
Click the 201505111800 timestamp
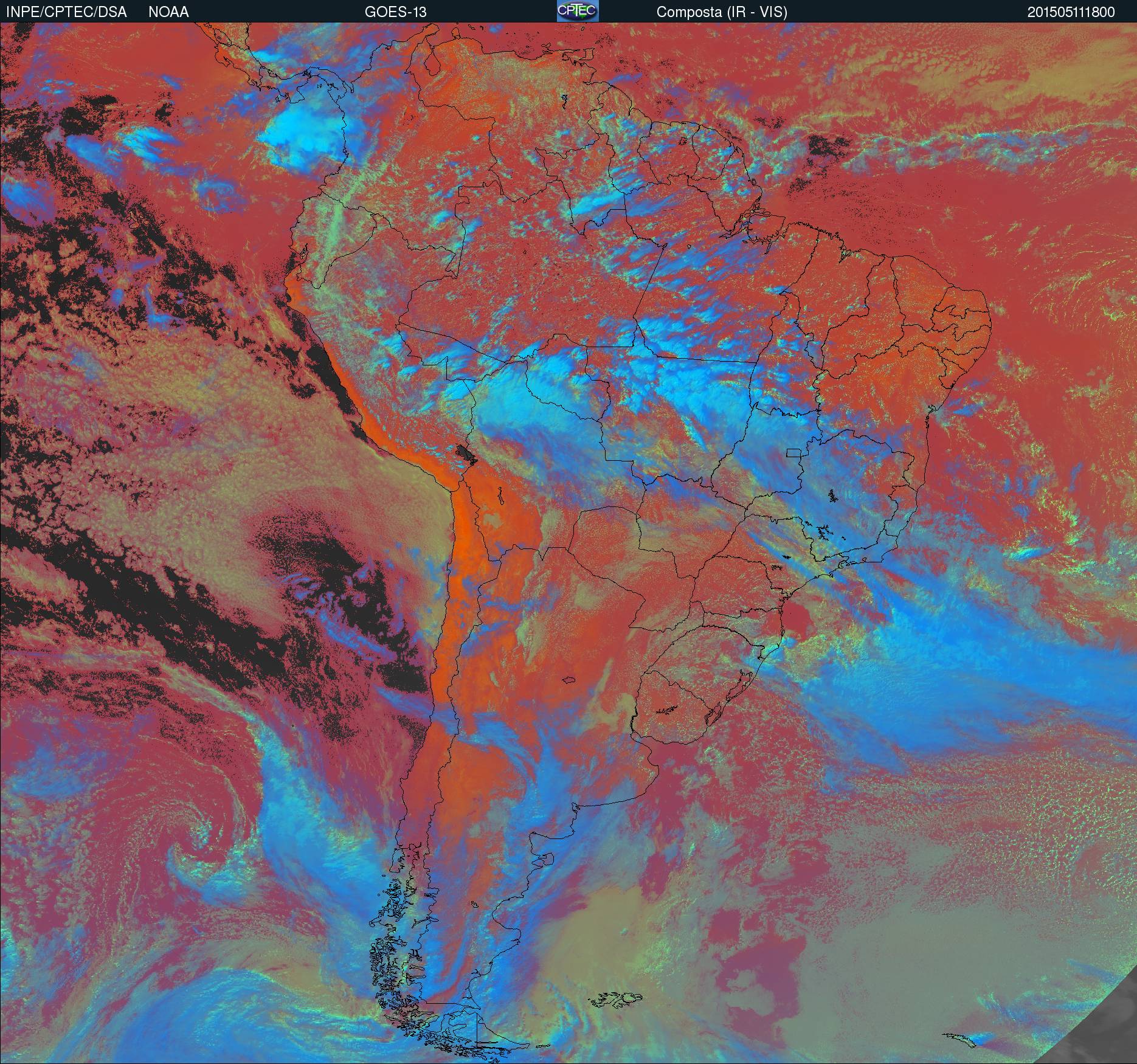point(1071,12)
